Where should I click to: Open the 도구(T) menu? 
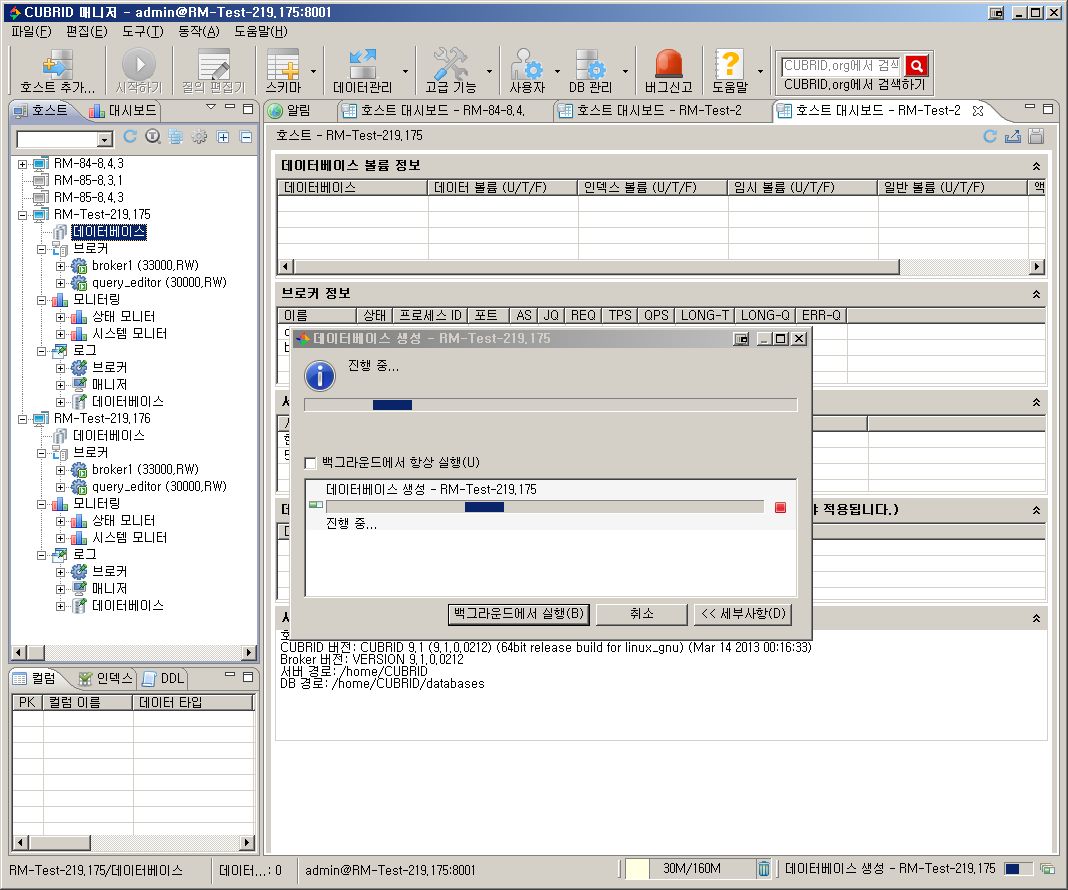pos(142,31)
